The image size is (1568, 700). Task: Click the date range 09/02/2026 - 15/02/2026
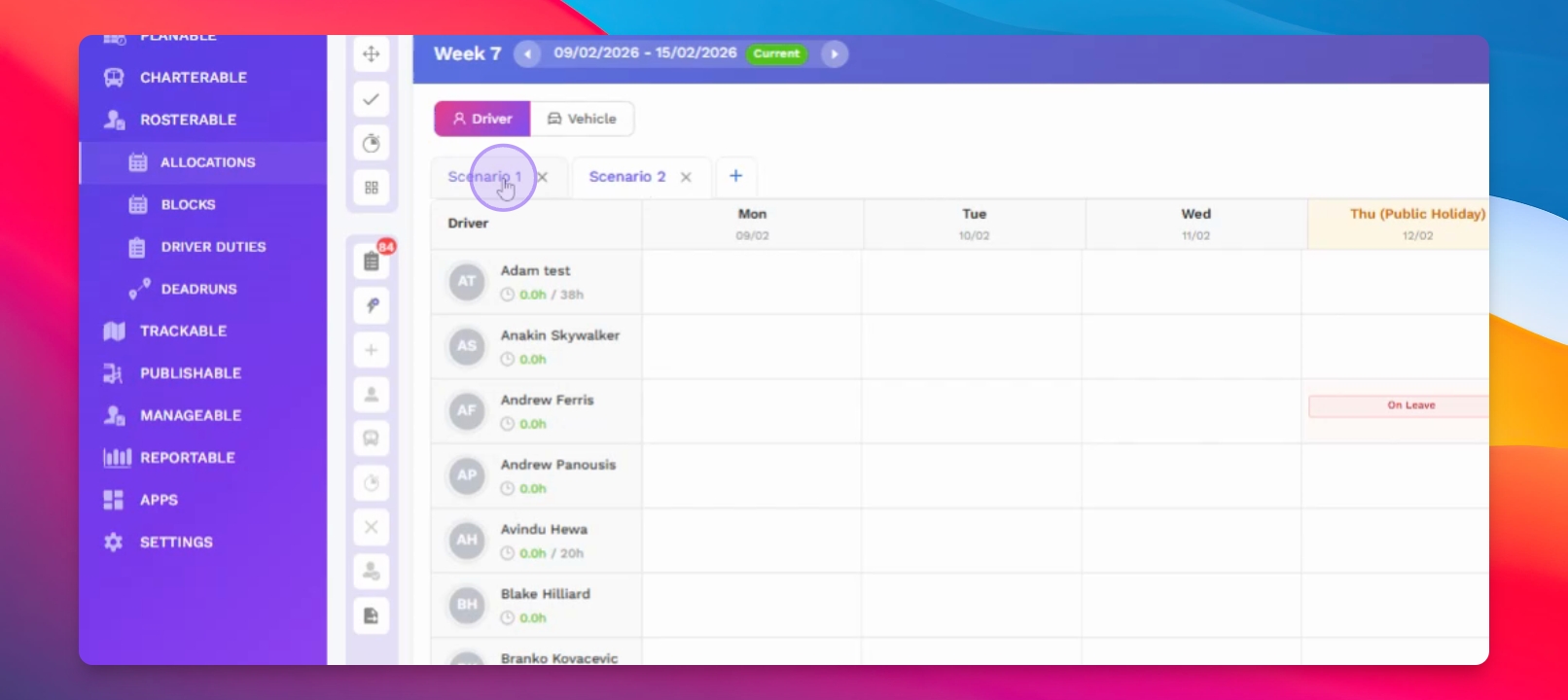[x=646, y=53]
